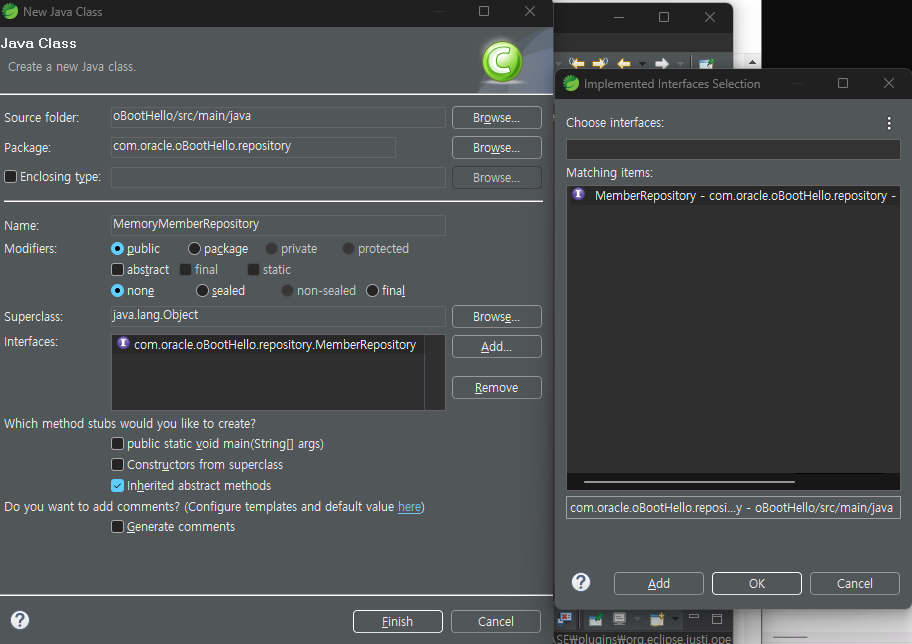Click the Source folder text field
Image resolution: width=912 pixels, height=644 pixels.
(278, 116)
